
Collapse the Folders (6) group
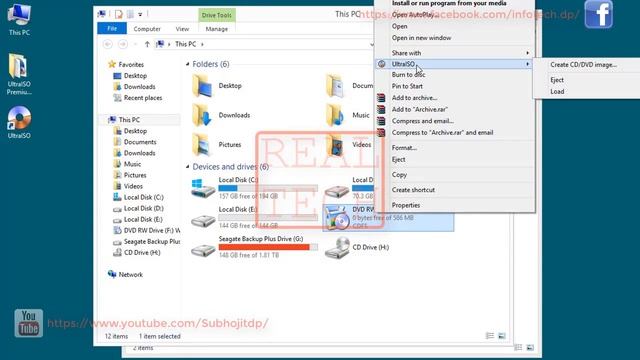click(x=188, y=64)
